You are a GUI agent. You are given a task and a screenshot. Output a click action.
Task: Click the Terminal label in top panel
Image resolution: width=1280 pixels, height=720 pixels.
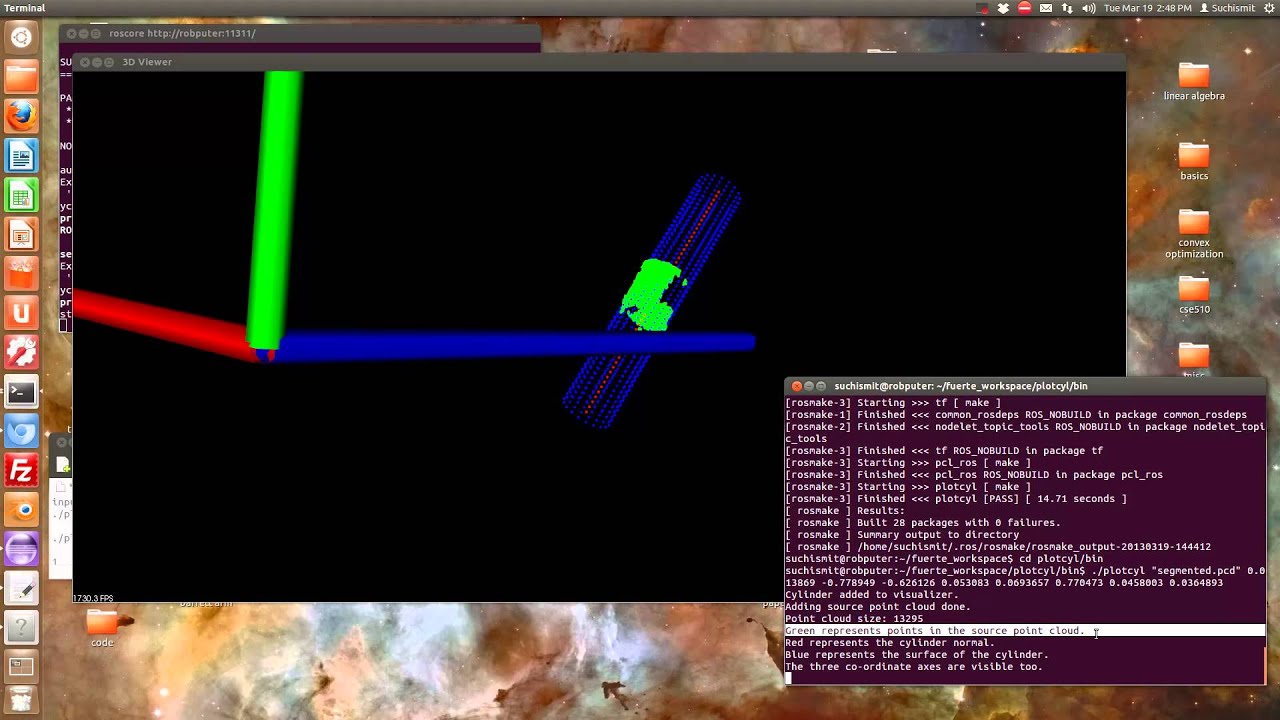(x=25, y=8)
